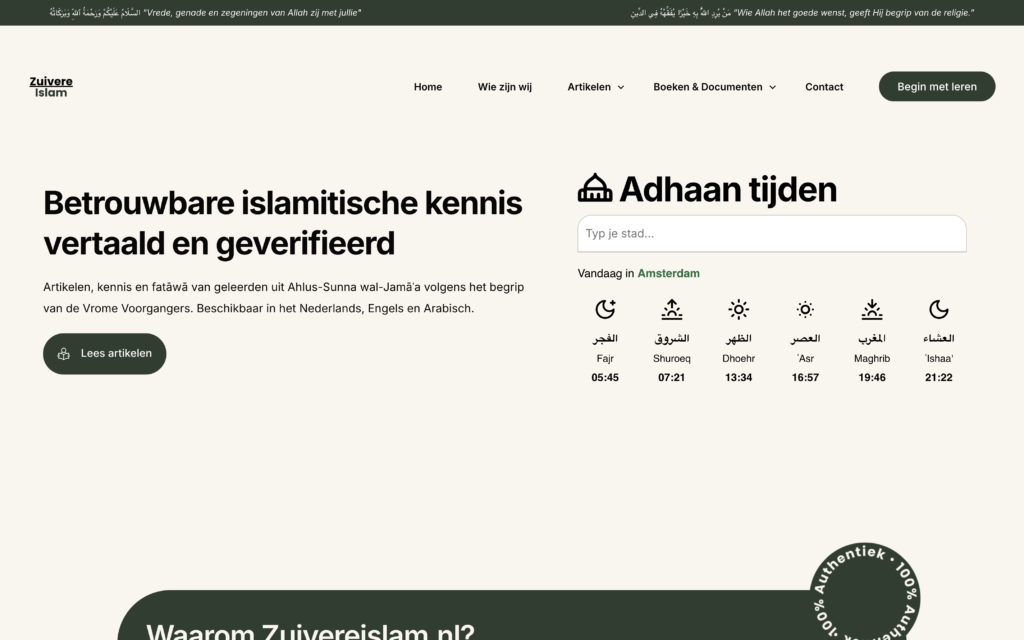Click the Maghrib time 19:46
Screen dimensions: 1024x640
[872, 377]
